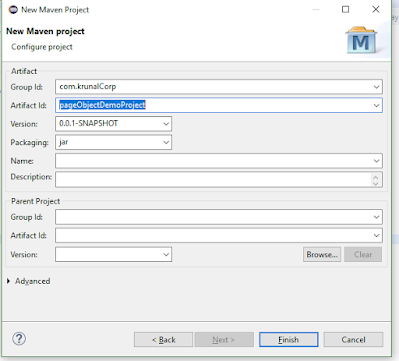
Task: Expand the Advanced section
Action: [8, 281]
